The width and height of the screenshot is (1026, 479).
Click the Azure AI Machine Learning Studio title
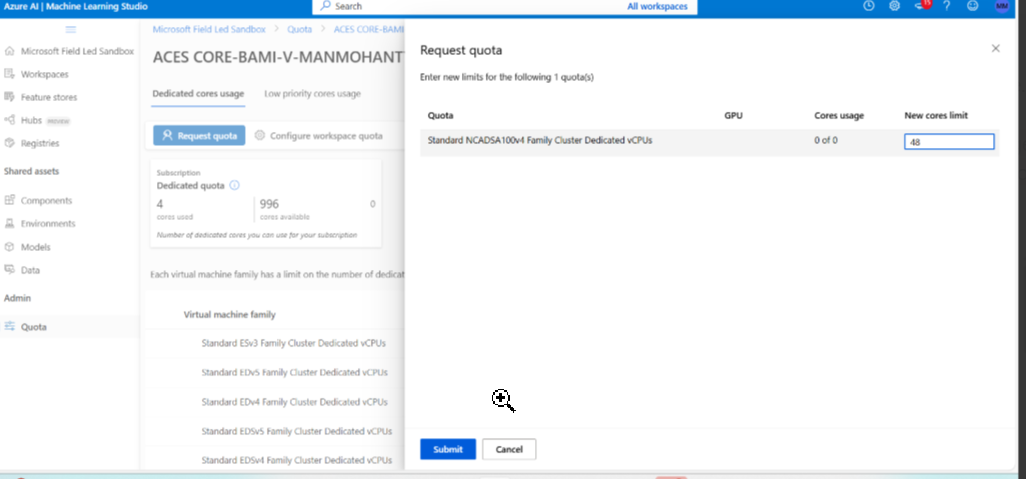click(x=76, y=7)
